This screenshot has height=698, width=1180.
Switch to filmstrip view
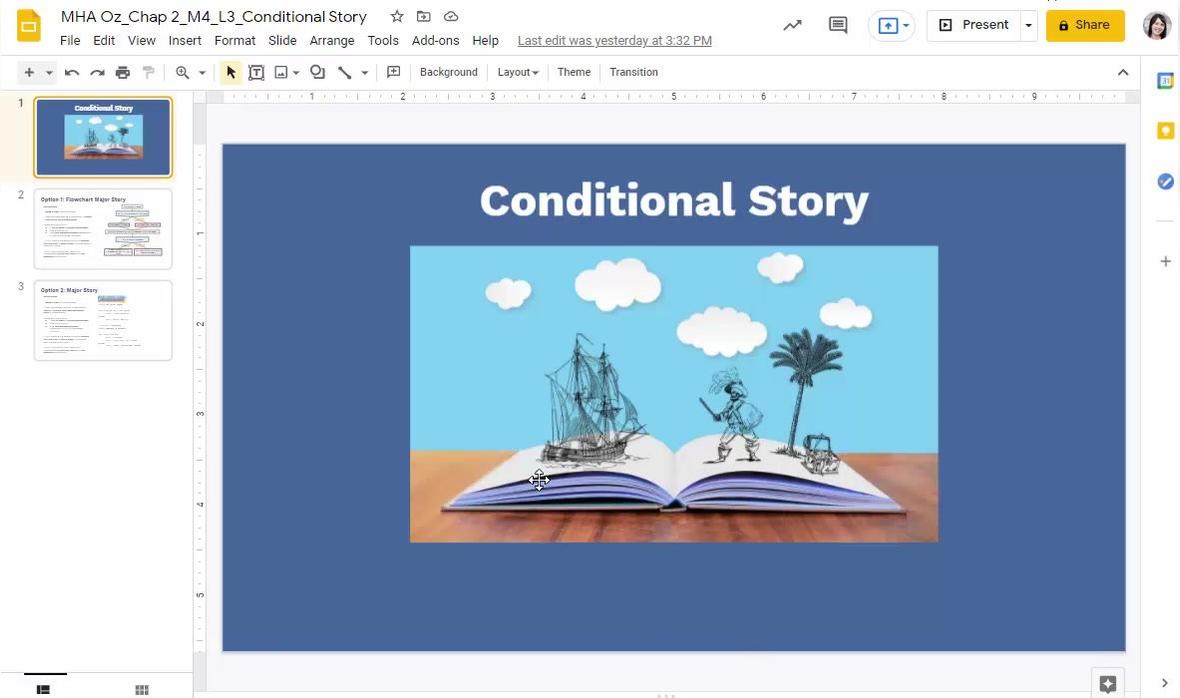coord(44,689)
